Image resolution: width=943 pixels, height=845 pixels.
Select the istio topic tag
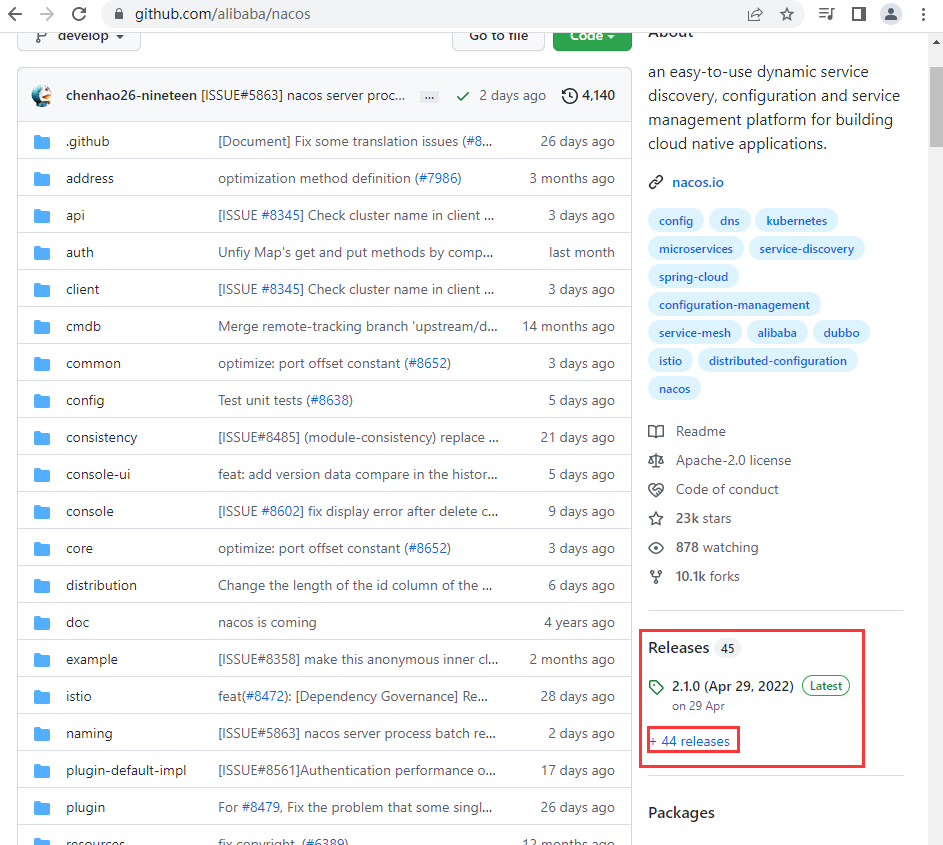coord(670,361)
